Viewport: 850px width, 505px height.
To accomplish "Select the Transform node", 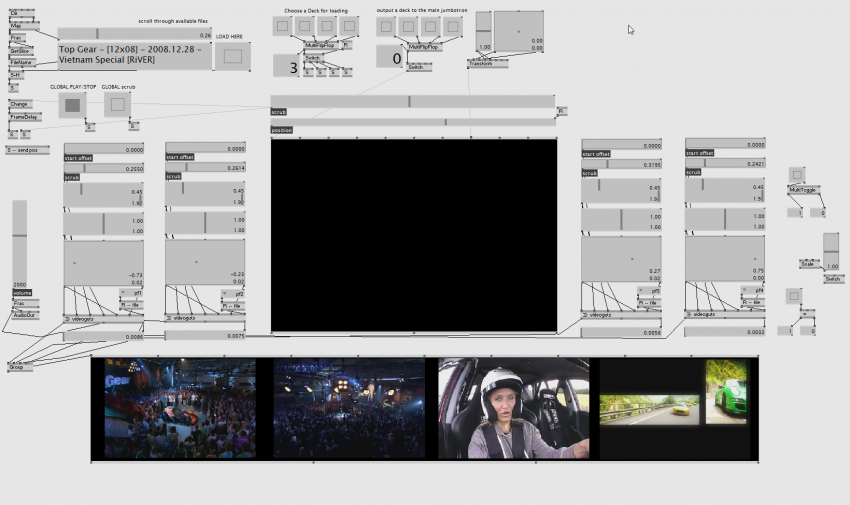I will coord(487,63).
